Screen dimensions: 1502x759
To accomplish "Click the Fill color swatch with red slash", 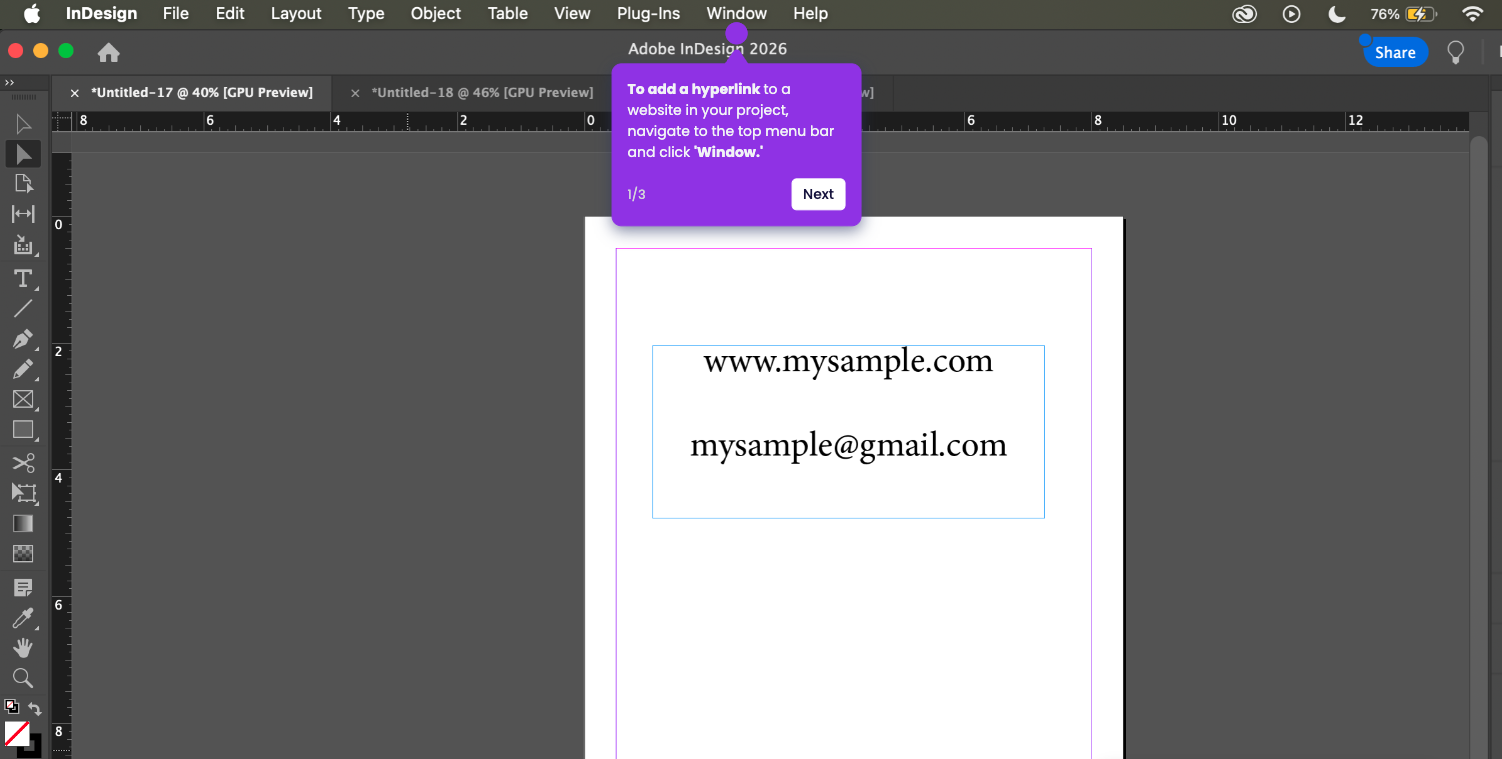I will (17, 734).
